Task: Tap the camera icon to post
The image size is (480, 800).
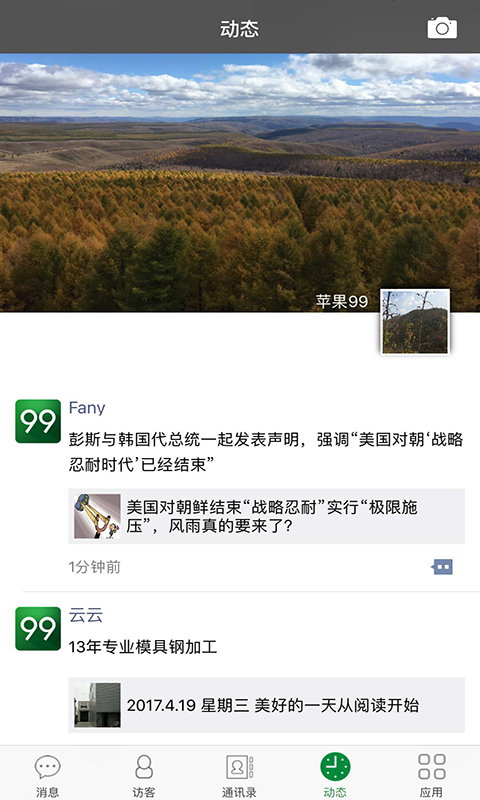Action: click(x=442, y=28)
